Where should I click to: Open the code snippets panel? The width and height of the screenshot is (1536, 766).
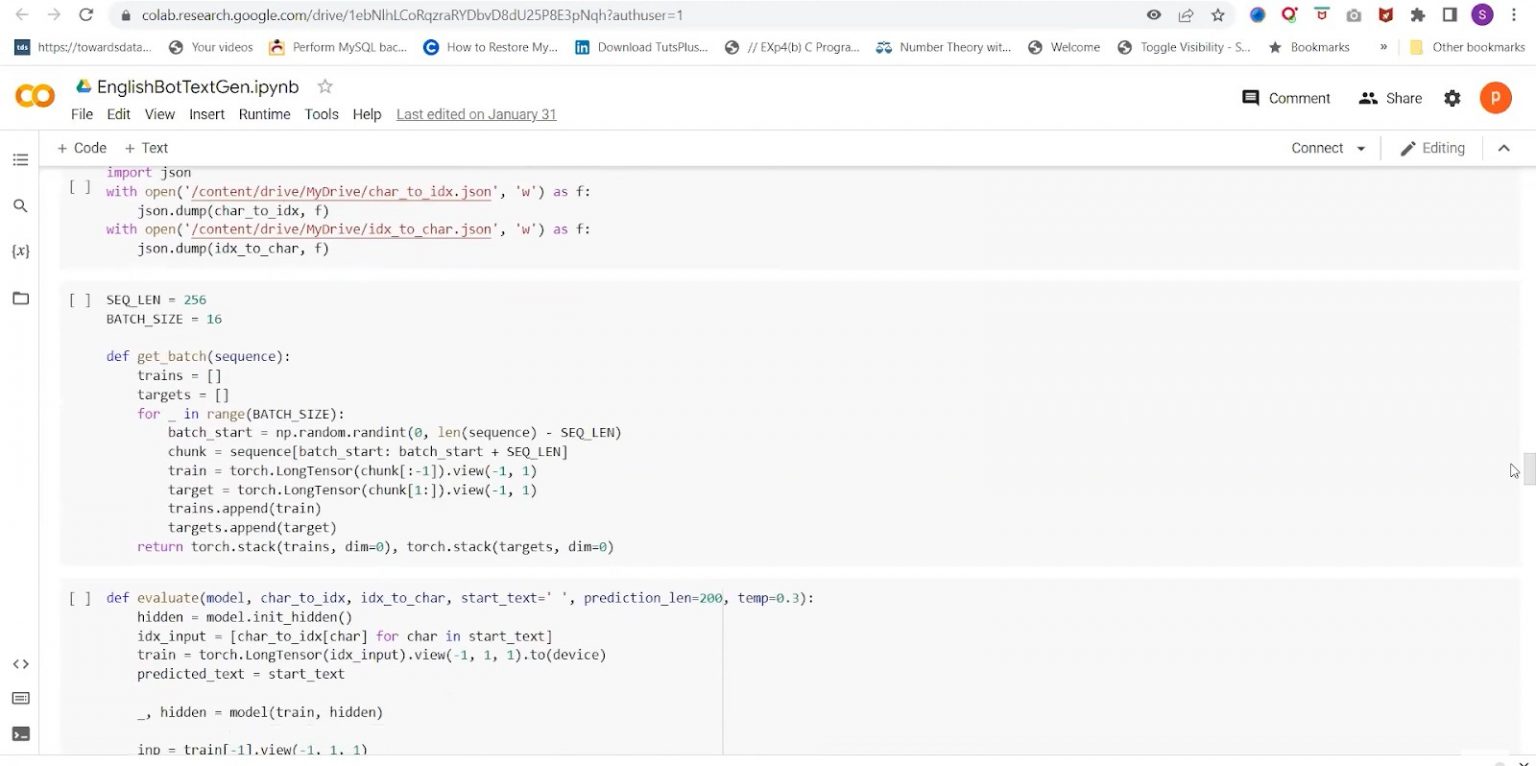pos(20,663)
